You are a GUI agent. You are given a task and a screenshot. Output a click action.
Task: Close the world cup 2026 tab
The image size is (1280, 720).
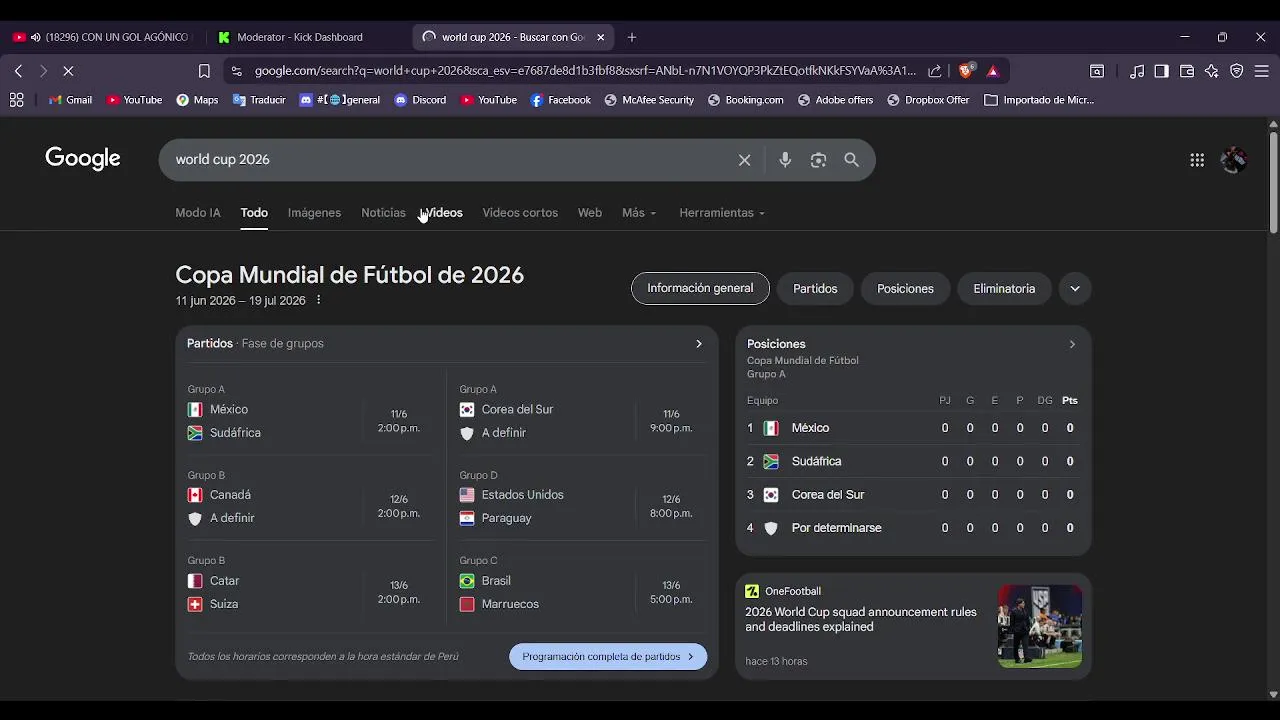[600, 37]
